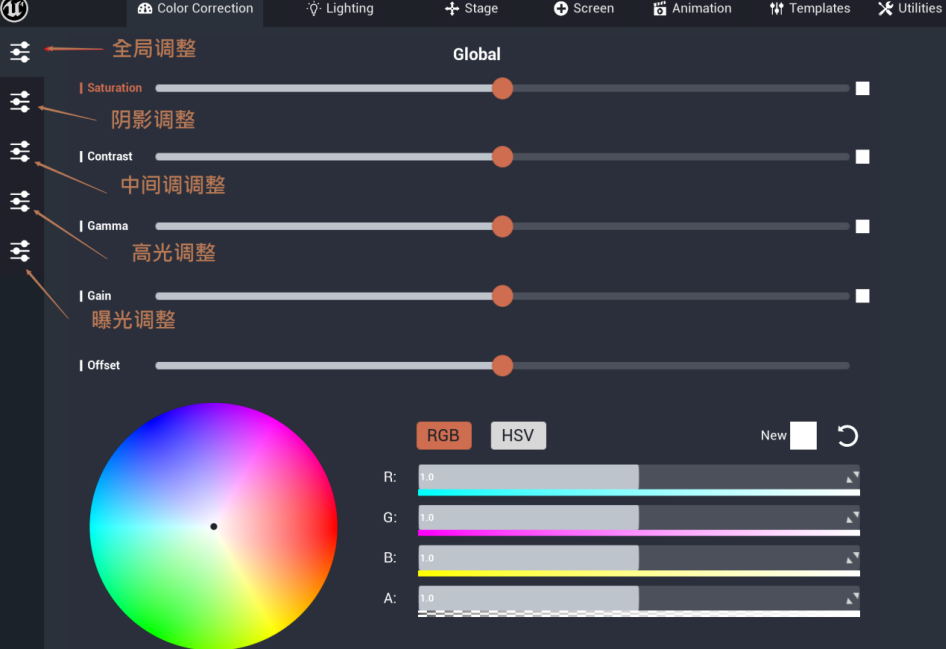Open the Stage tab
The width and height of the screenshot is (946, 649).
click(x=471, y=9)
